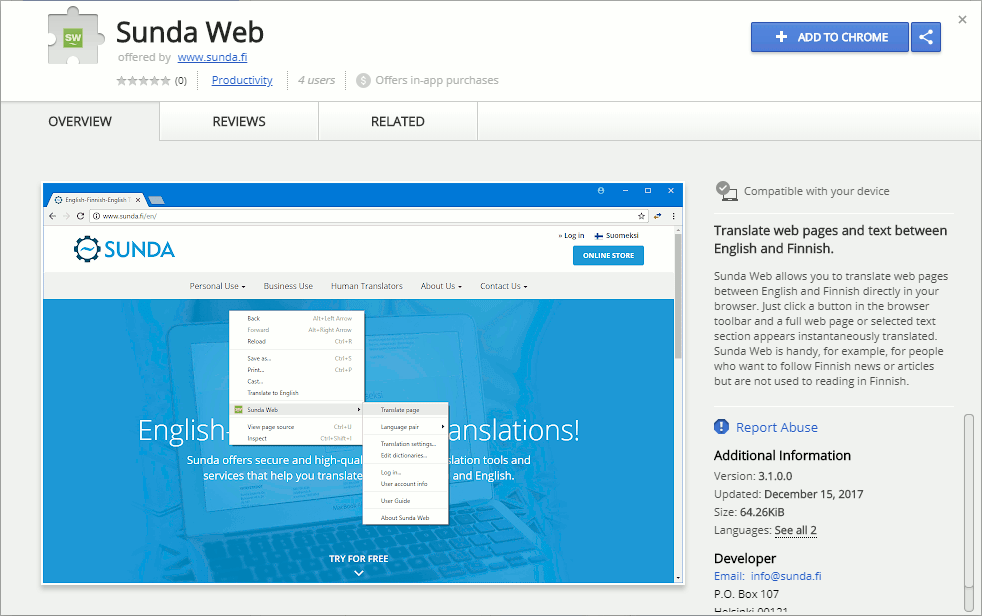This screenshot has width=982, height=616.
Task: Switch to the Overview tab
Action: point(80,121)
